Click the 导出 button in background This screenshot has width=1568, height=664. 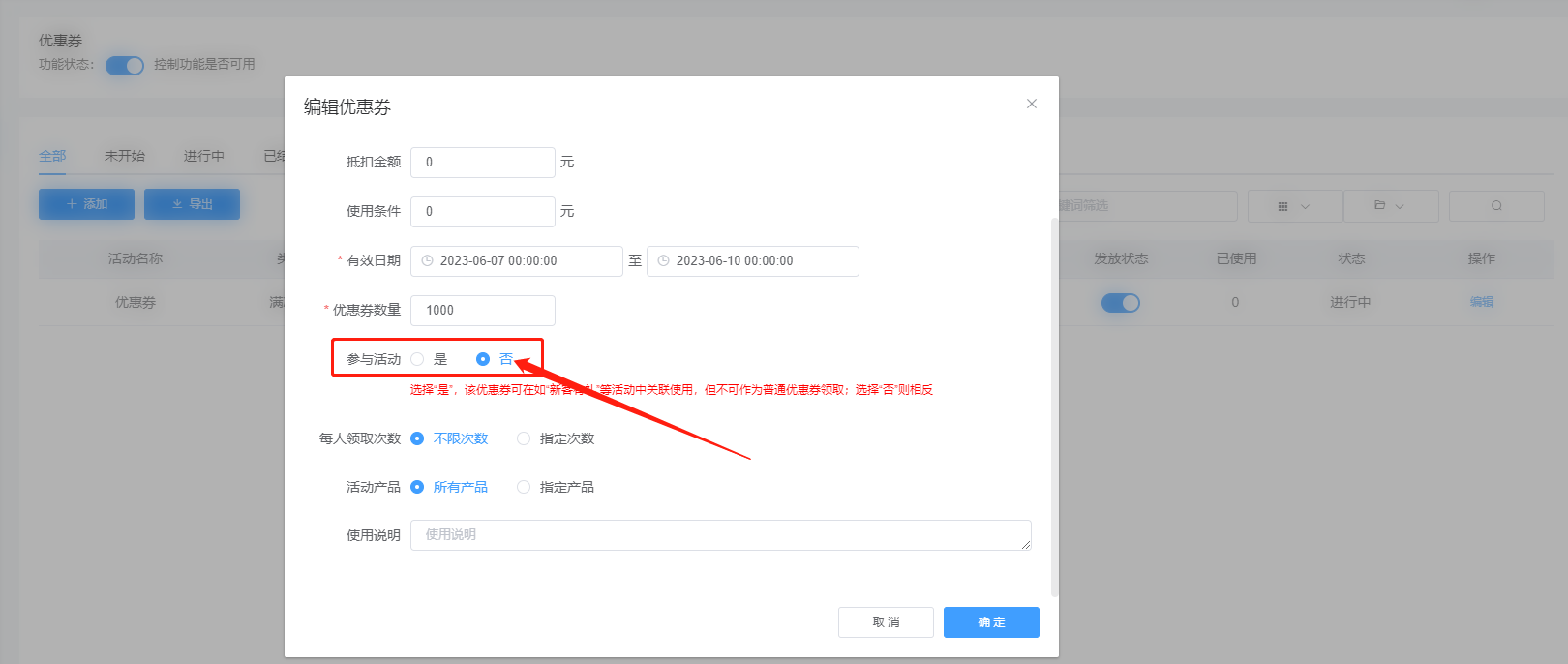tap(192, 204)
